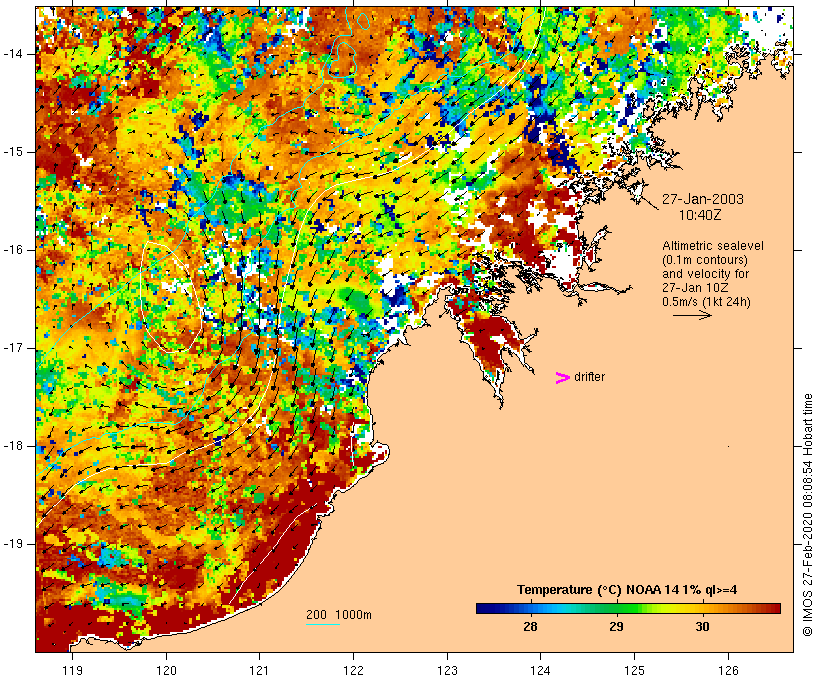Click latitude axis label '-14'
820x680 pixels.
13,53
